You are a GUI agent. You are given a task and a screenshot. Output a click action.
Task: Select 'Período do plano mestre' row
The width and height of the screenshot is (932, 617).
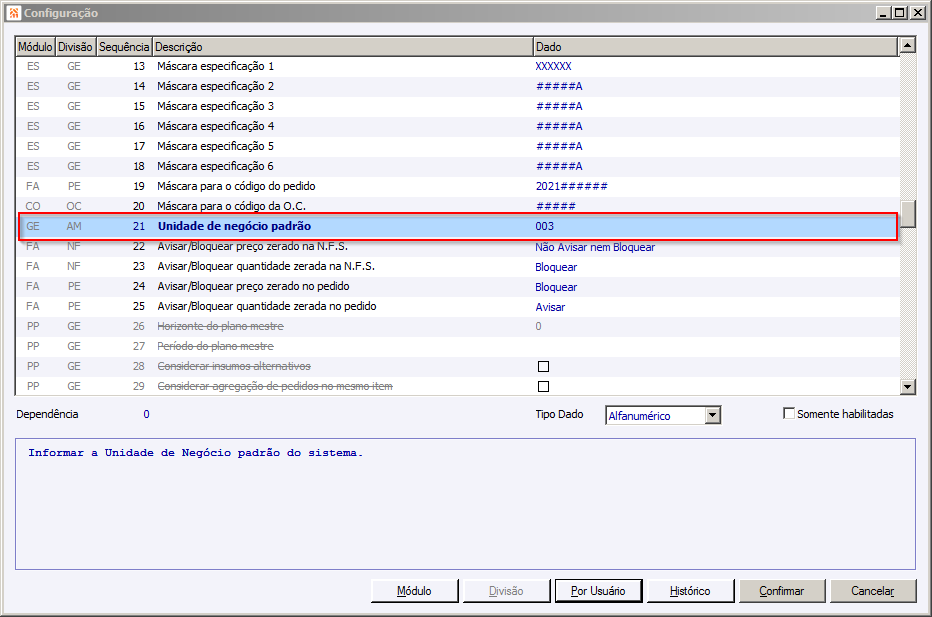click(456, 347)
